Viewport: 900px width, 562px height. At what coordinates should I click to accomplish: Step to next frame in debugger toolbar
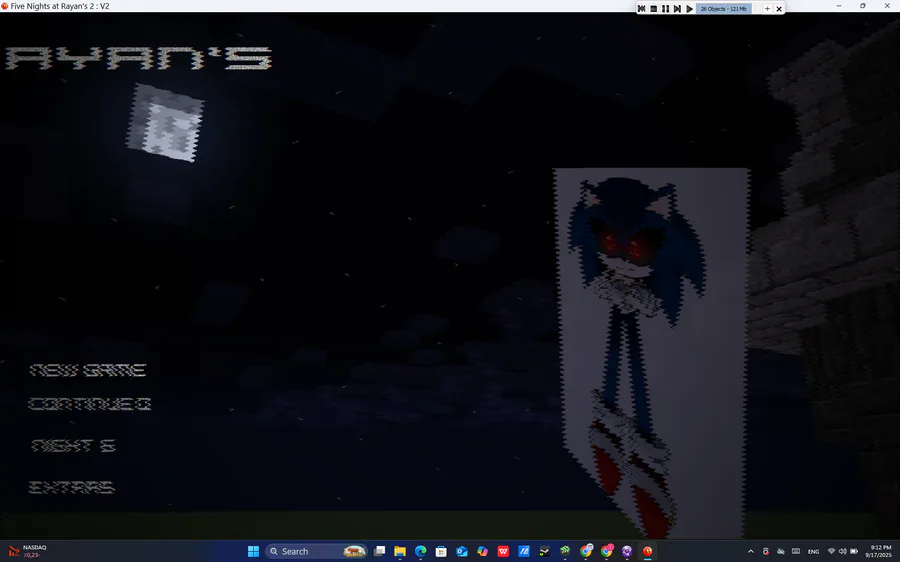pos(677,9)
